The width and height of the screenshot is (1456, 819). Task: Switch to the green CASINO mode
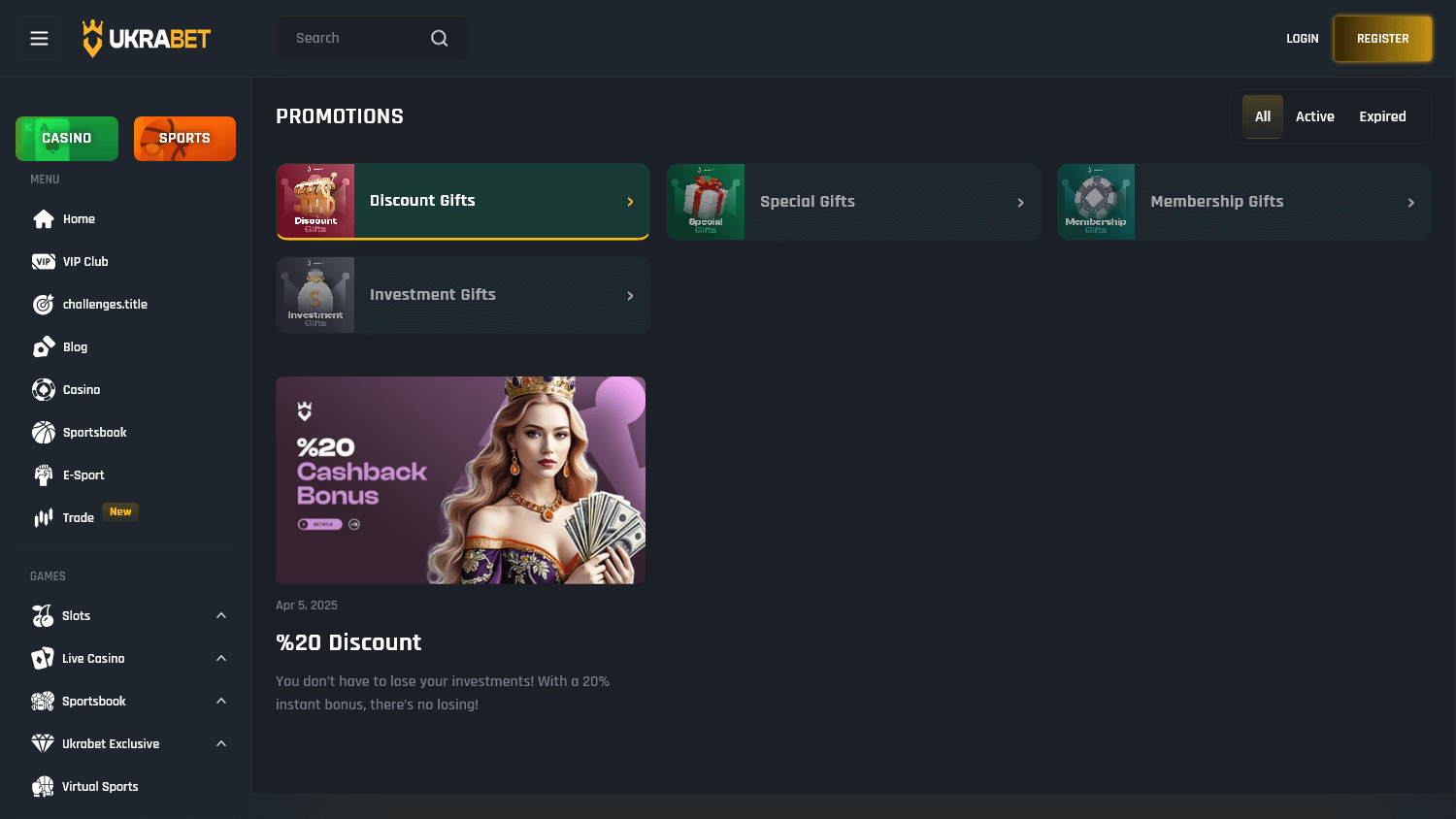pyautogui.click(x=66, y=138)
